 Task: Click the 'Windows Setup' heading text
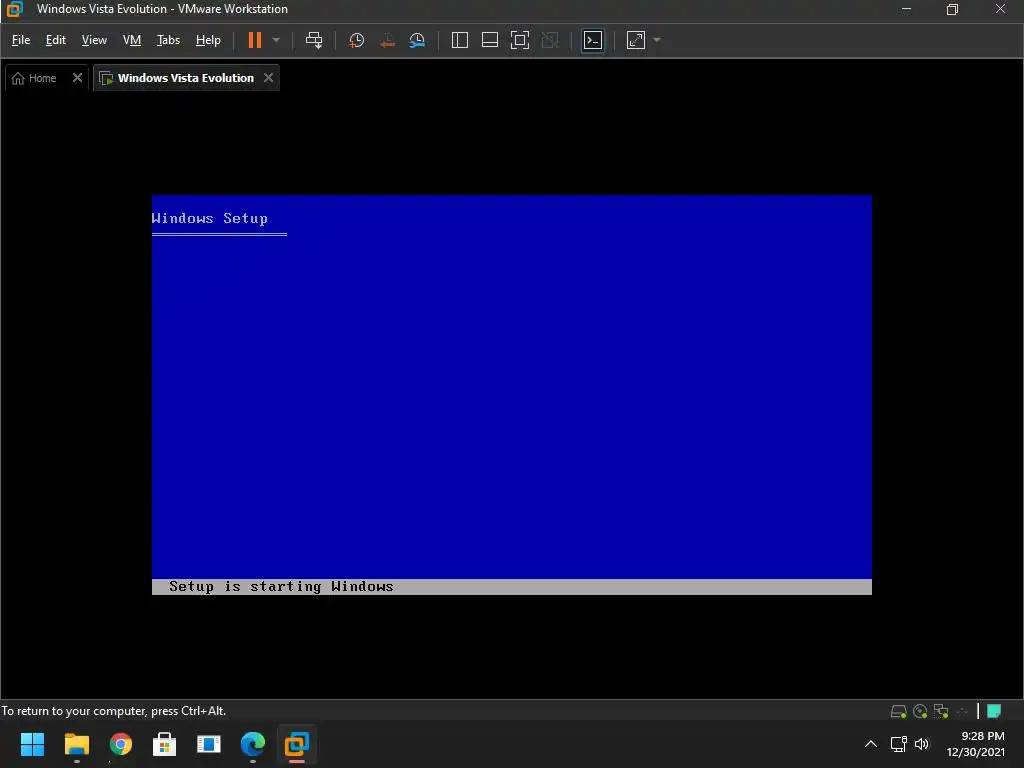[x=210, y=218]
